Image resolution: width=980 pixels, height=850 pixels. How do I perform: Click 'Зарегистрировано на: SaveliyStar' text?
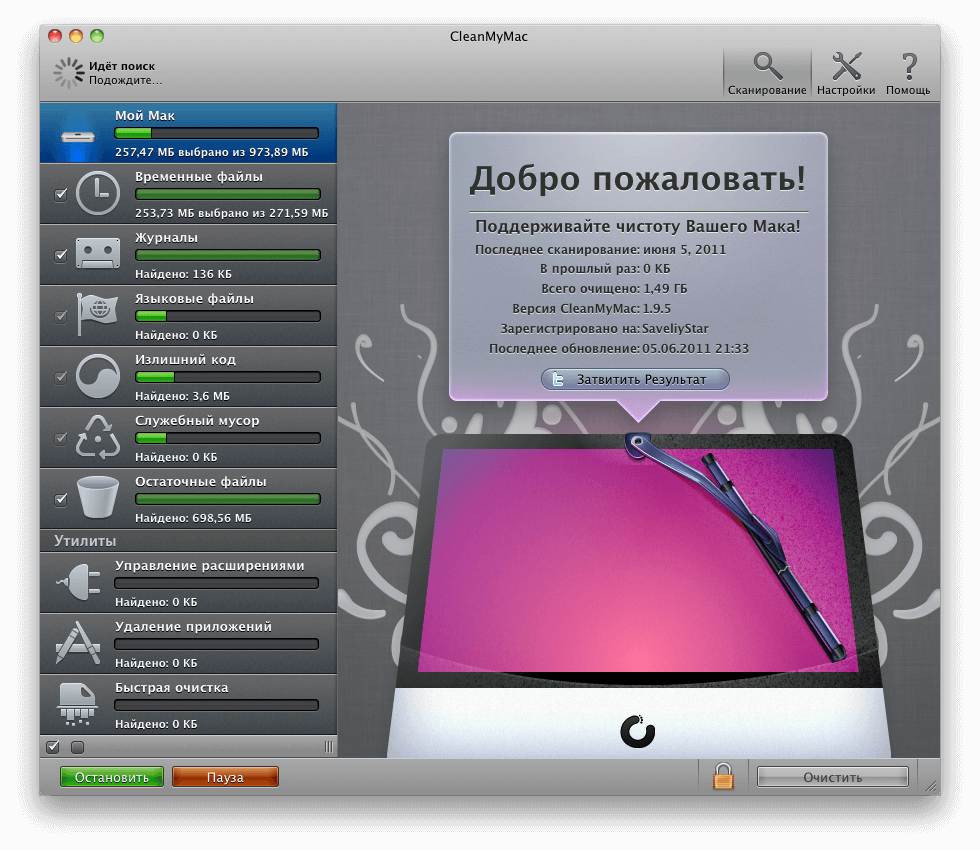(x=604, y=329)
